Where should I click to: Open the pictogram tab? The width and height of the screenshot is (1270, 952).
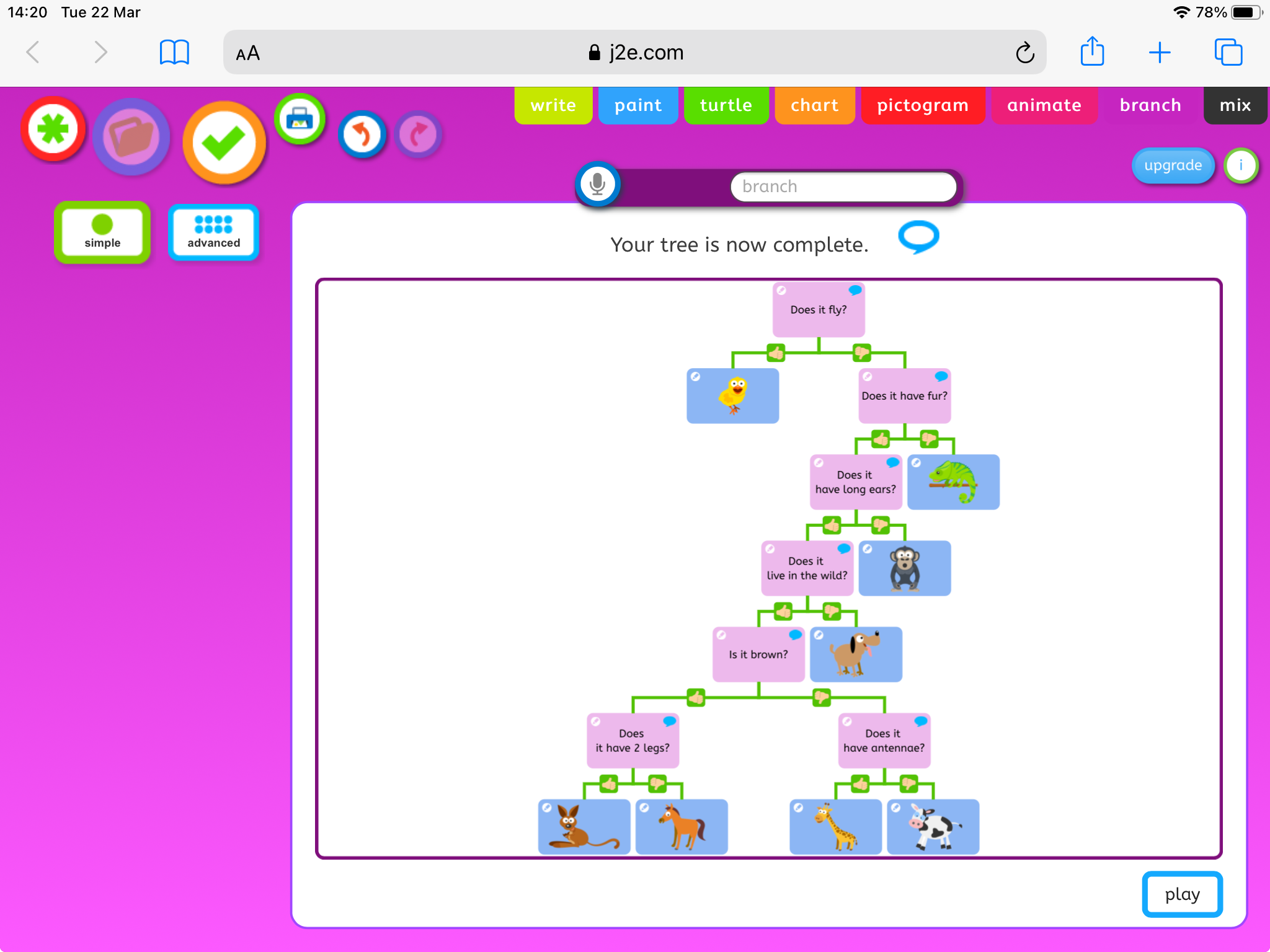pos(923,105)
